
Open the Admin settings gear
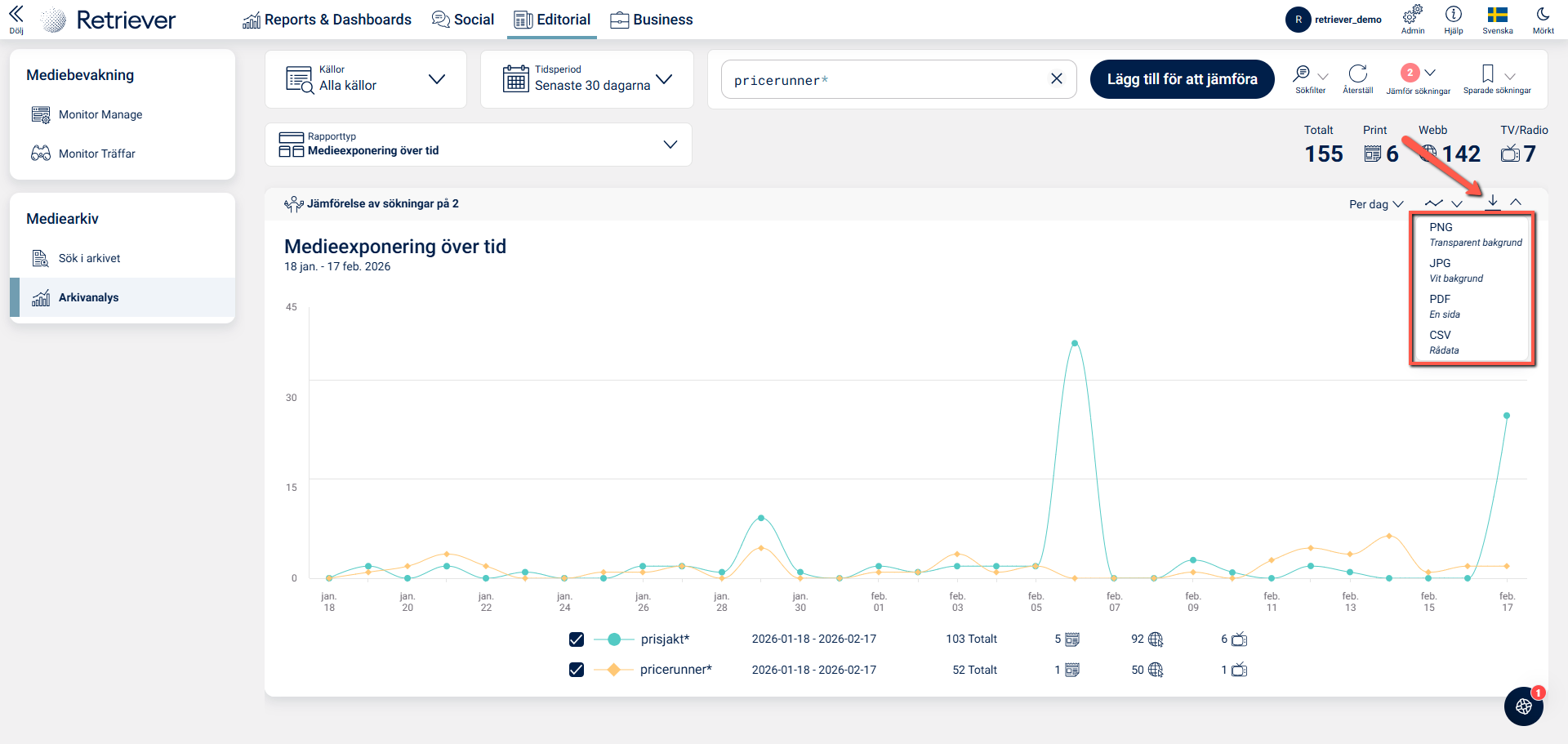pos(1412,15)
